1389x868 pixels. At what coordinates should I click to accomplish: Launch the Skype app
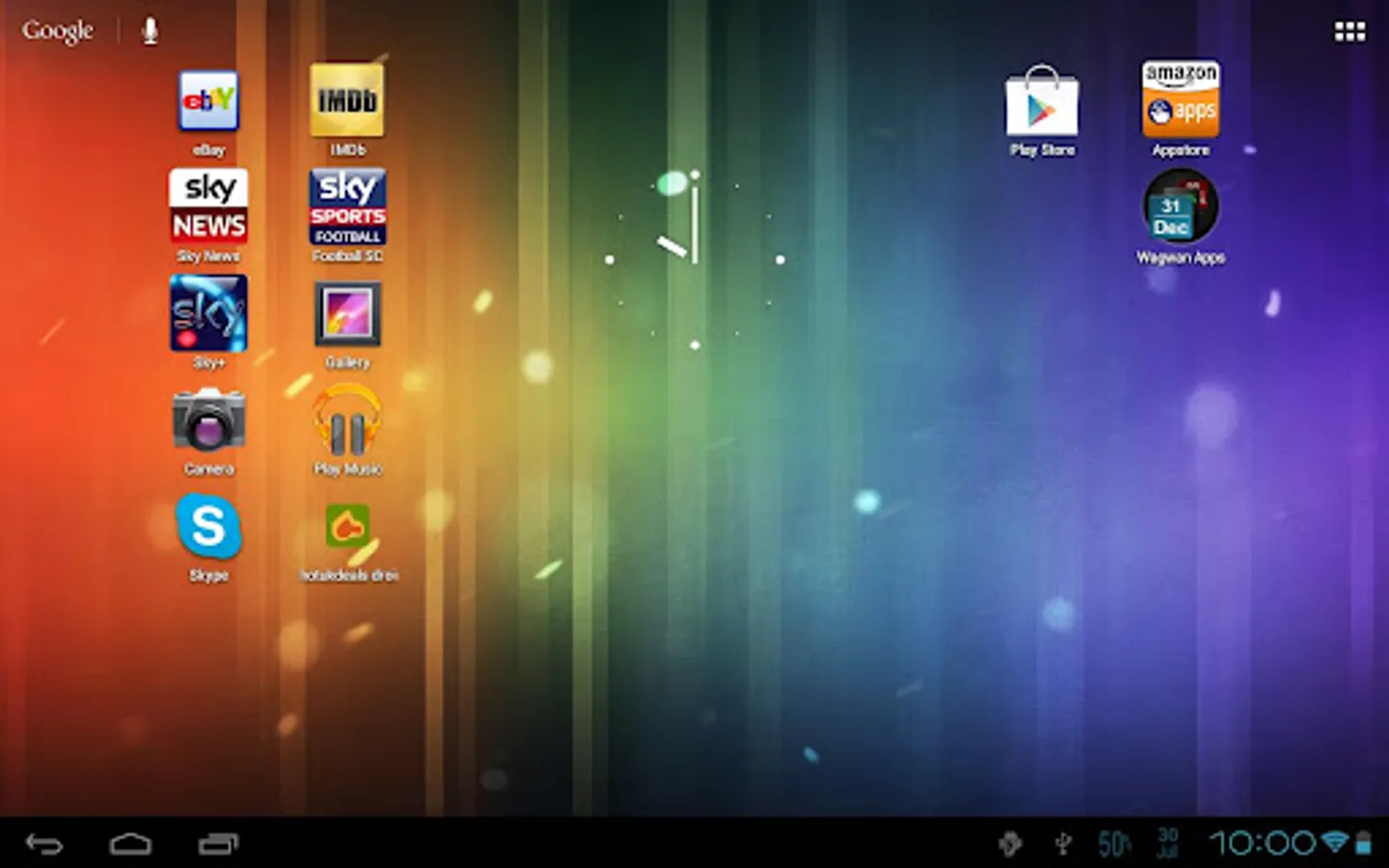pyautogui.click(x=208, y=527)
